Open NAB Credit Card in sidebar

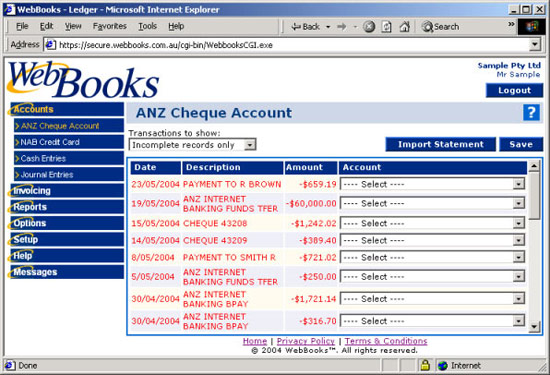(x=69, y=142)
